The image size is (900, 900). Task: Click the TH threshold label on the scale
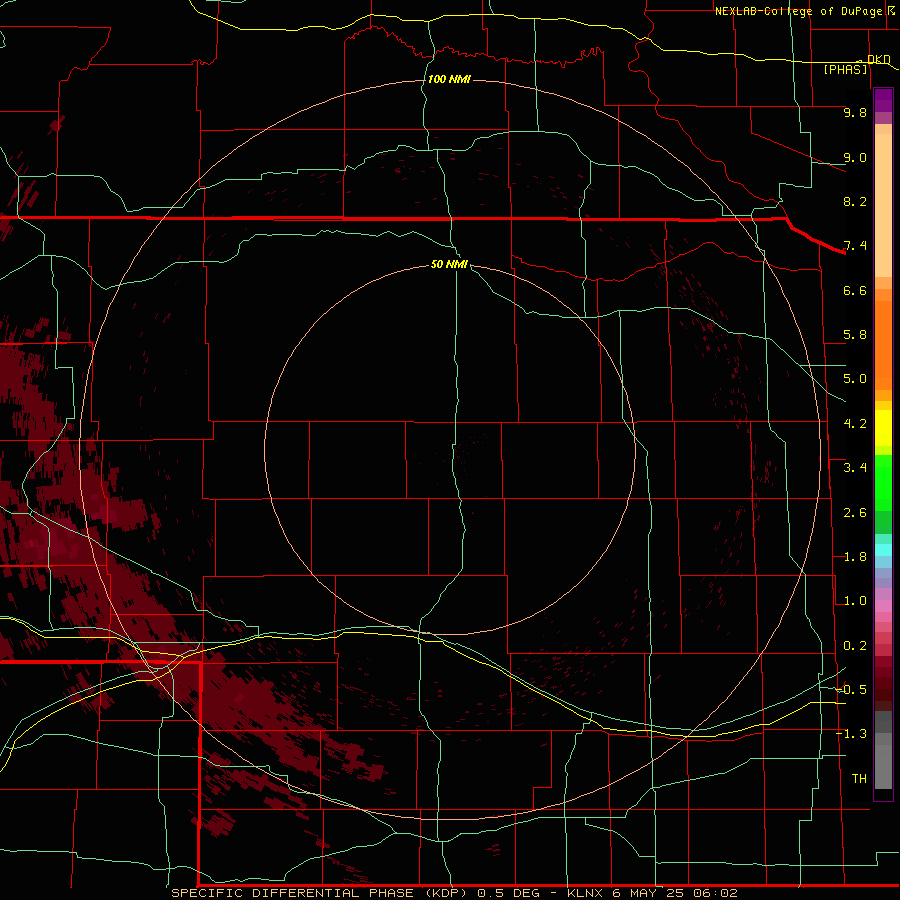coord(859,779)
